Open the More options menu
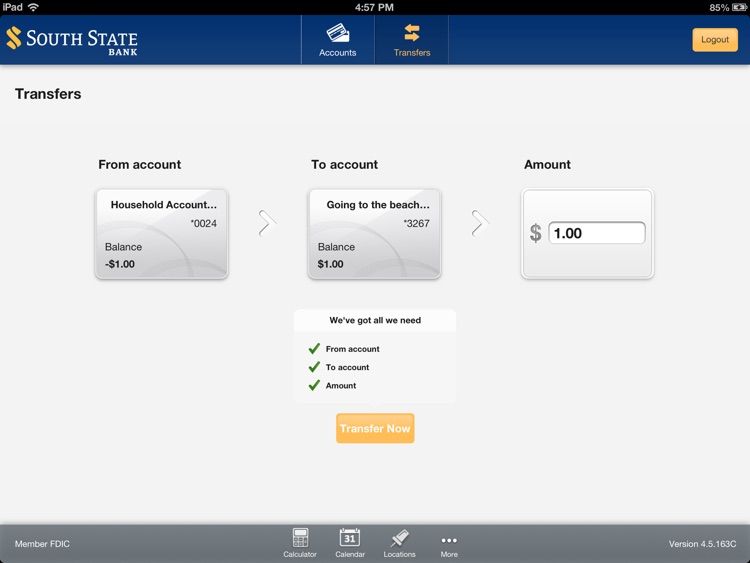 449,546
